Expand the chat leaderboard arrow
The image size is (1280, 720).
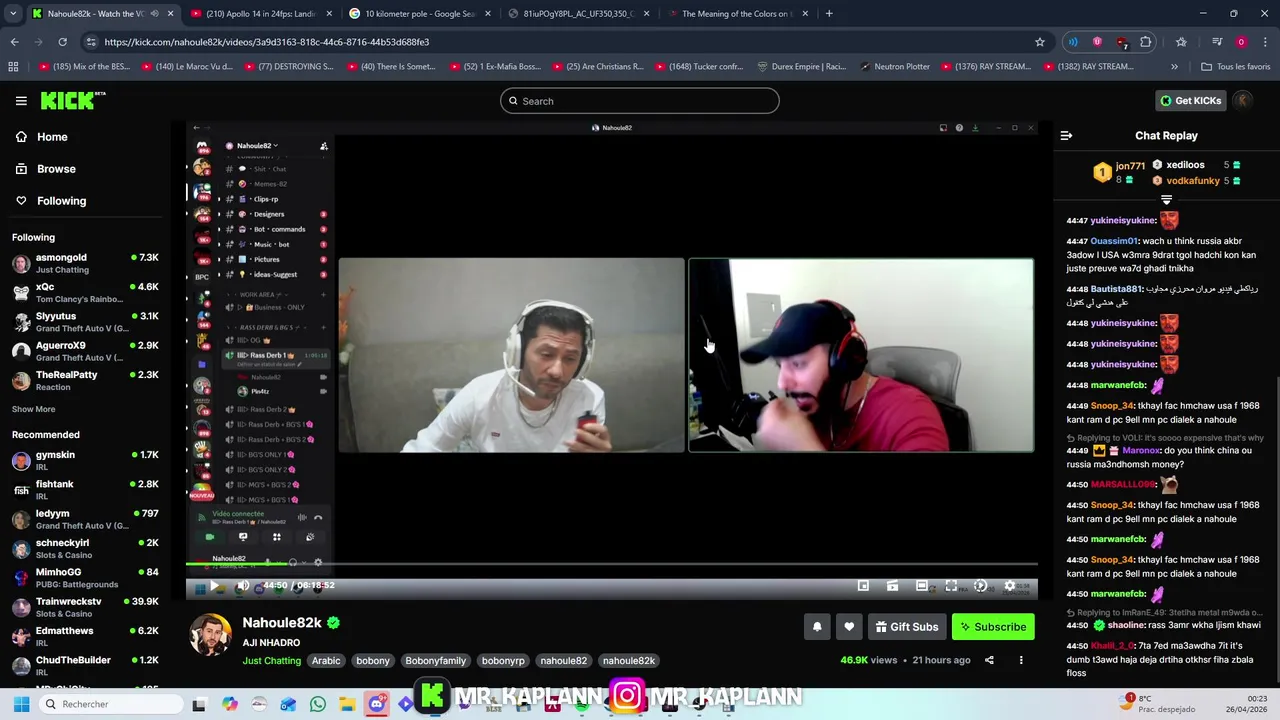(x=1166, y=200)
